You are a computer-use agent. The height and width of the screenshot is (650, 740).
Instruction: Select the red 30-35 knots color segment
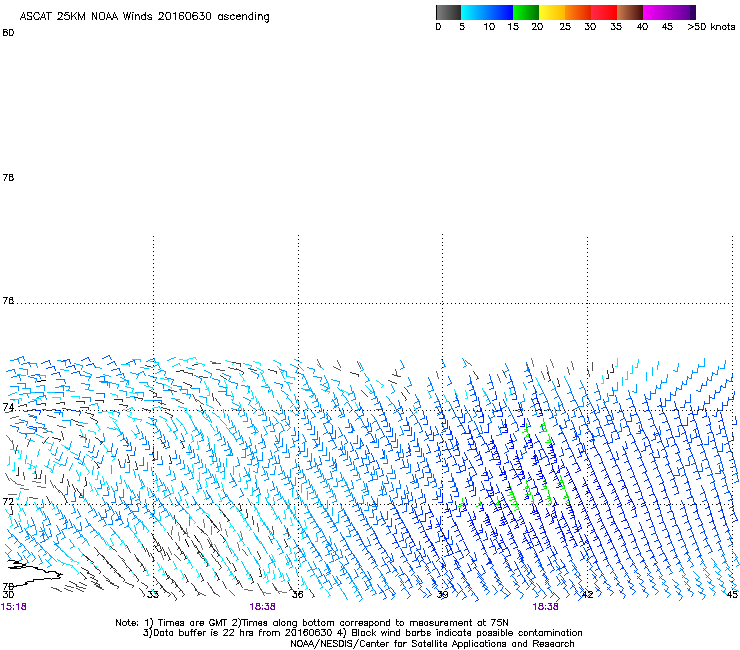[x=604, y=12]
